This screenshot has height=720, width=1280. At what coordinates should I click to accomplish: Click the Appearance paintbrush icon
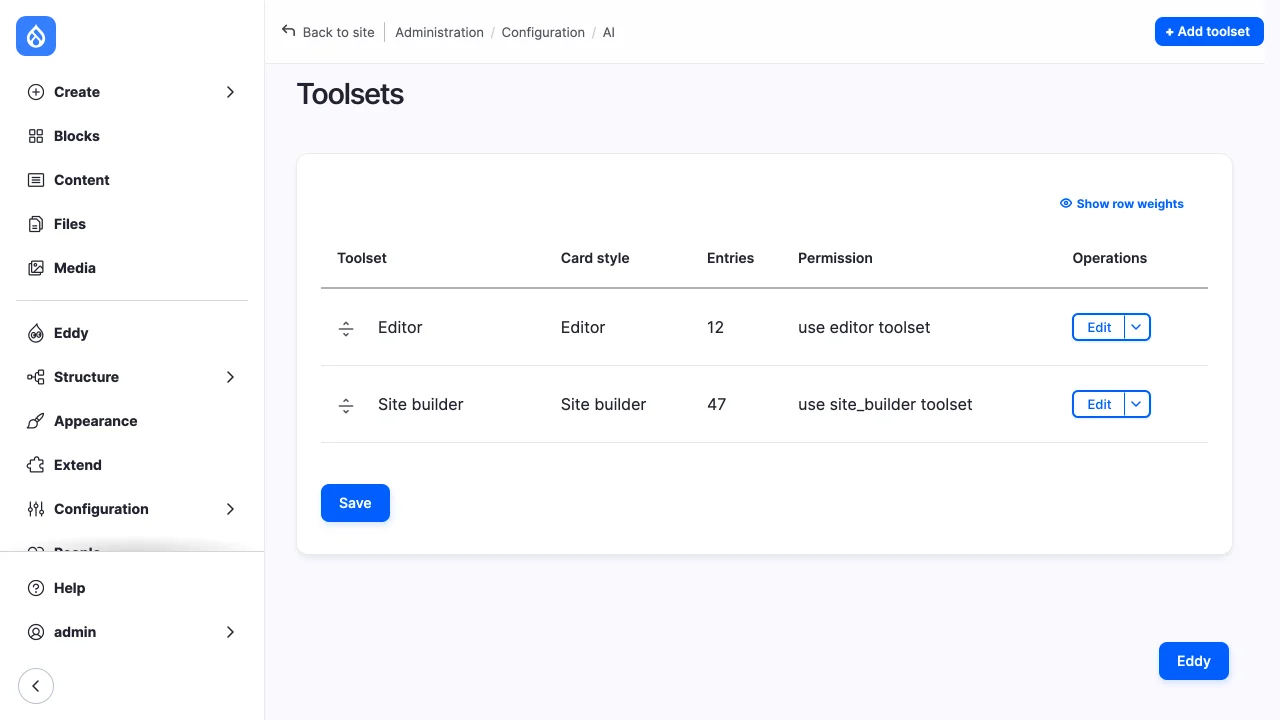(36, 421)
